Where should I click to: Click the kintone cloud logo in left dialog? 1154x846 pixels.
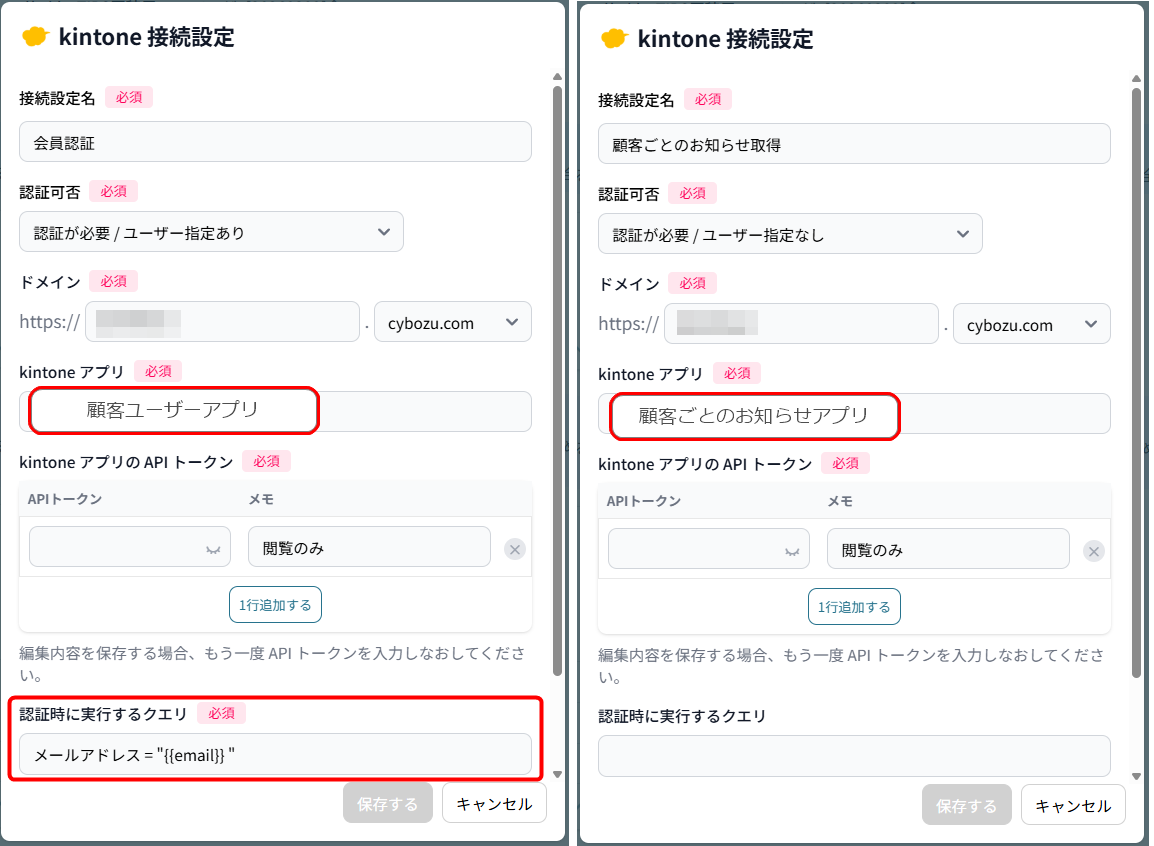pyautogui.click(x=35, y=37)
